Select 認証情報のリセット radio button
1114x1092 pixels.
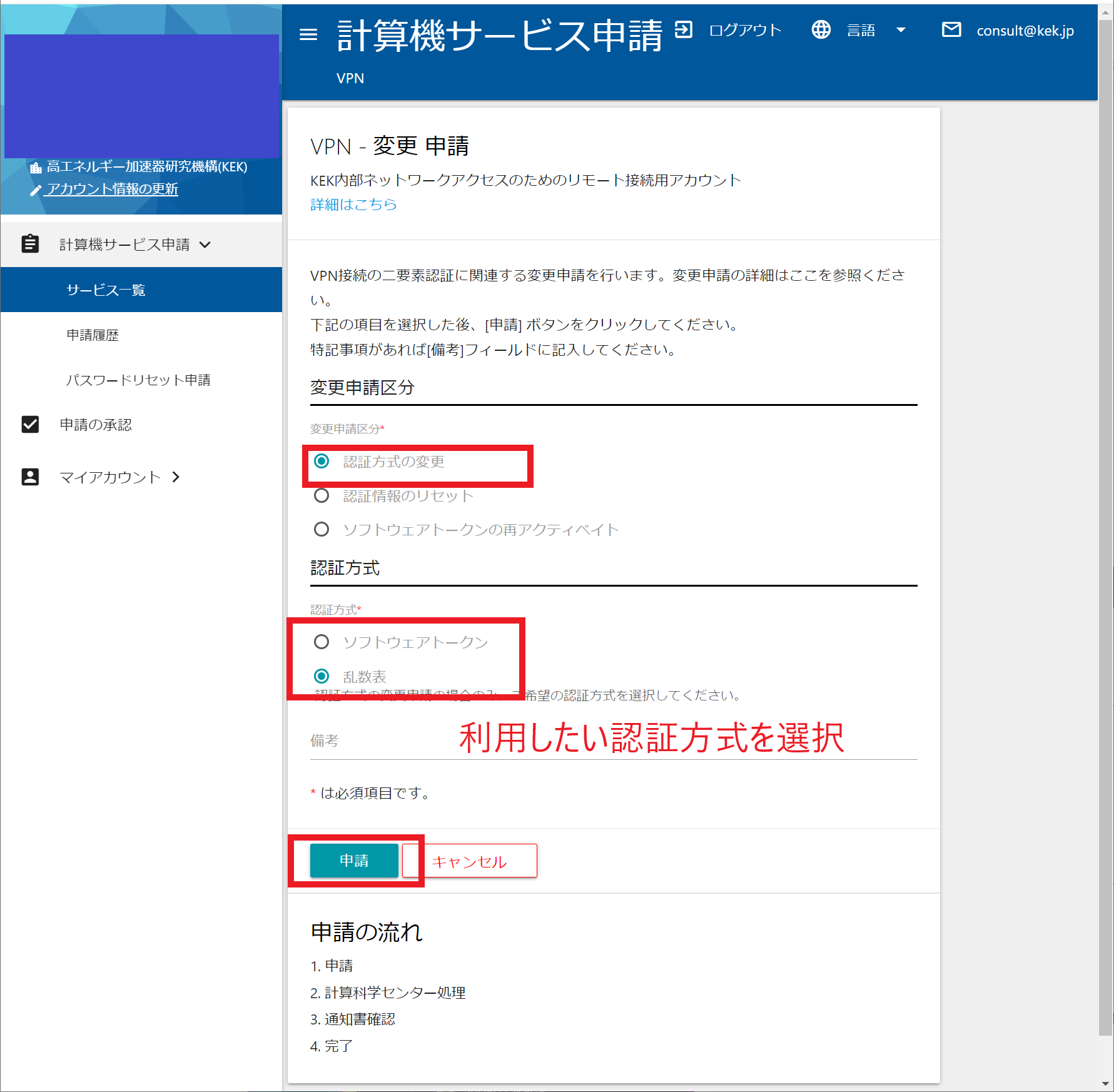click(322, 495)
